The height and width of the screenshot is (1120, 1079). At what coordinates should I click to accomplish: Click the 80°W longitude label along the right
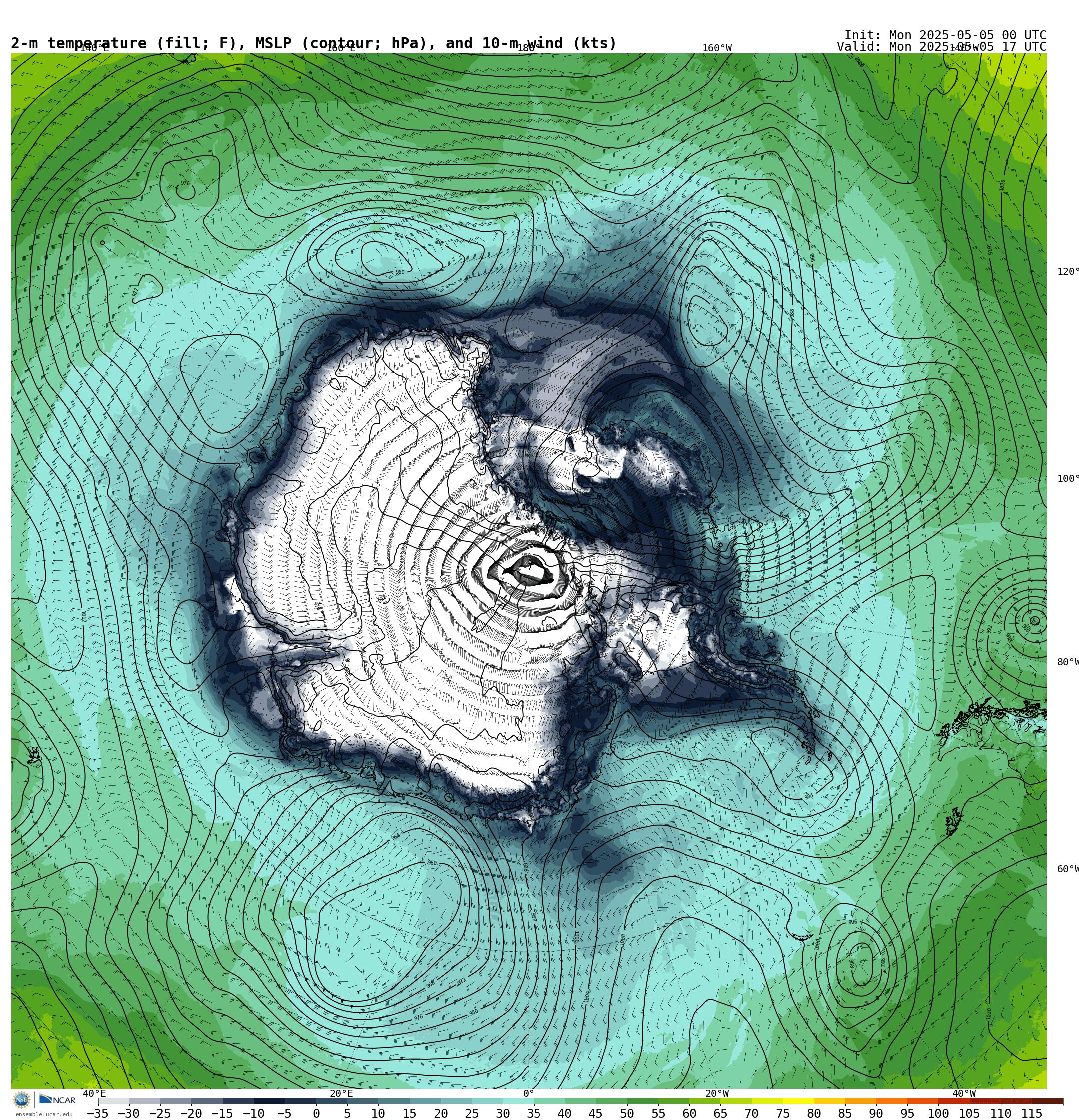[x=1068, y=662]
